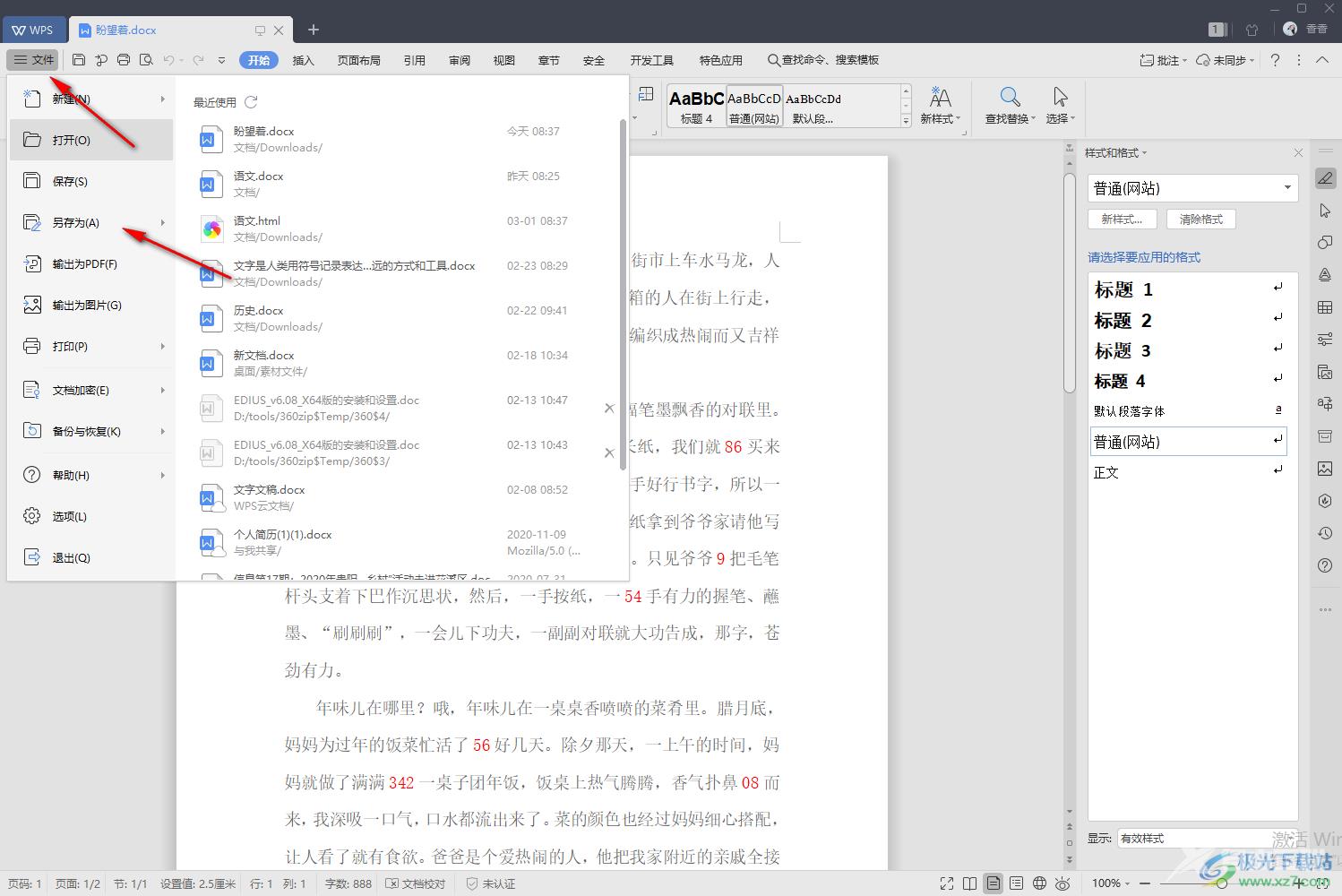Switch to reading layout view in status bar
The image size is (1342, 896).
click(969, 883)
